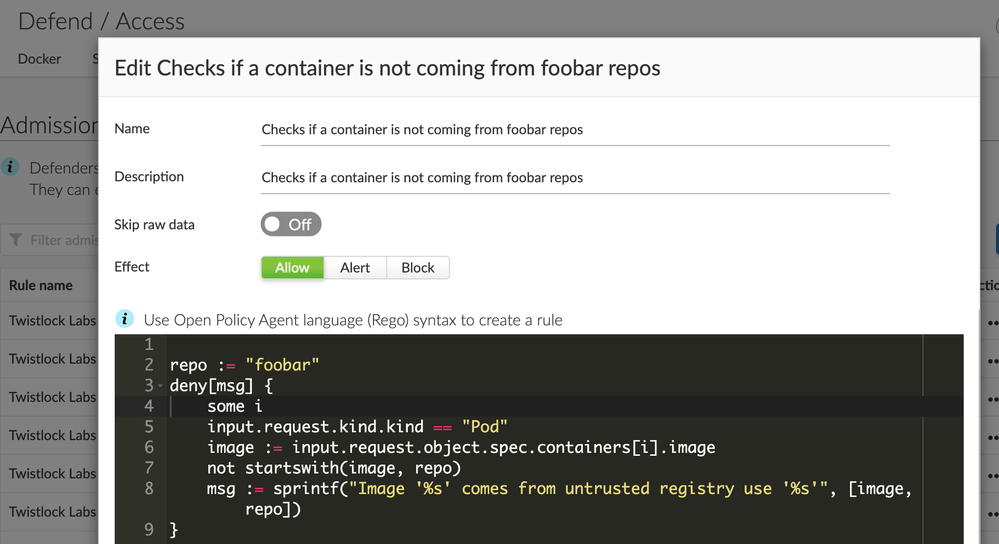The image size is (999, 544).
Task: Select the Allow effect option
Action: point(293,268)
